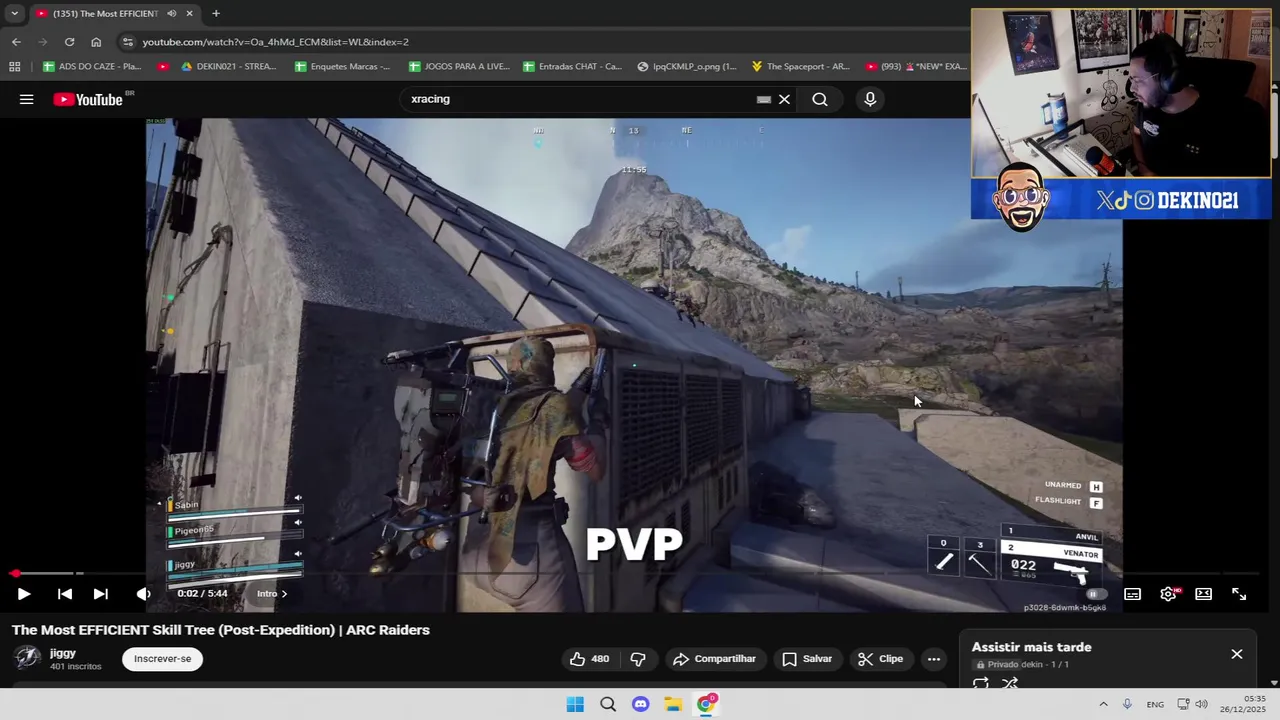Go to the browser home page
This screenshot has height=720, width=1280.
click(96, 42)
